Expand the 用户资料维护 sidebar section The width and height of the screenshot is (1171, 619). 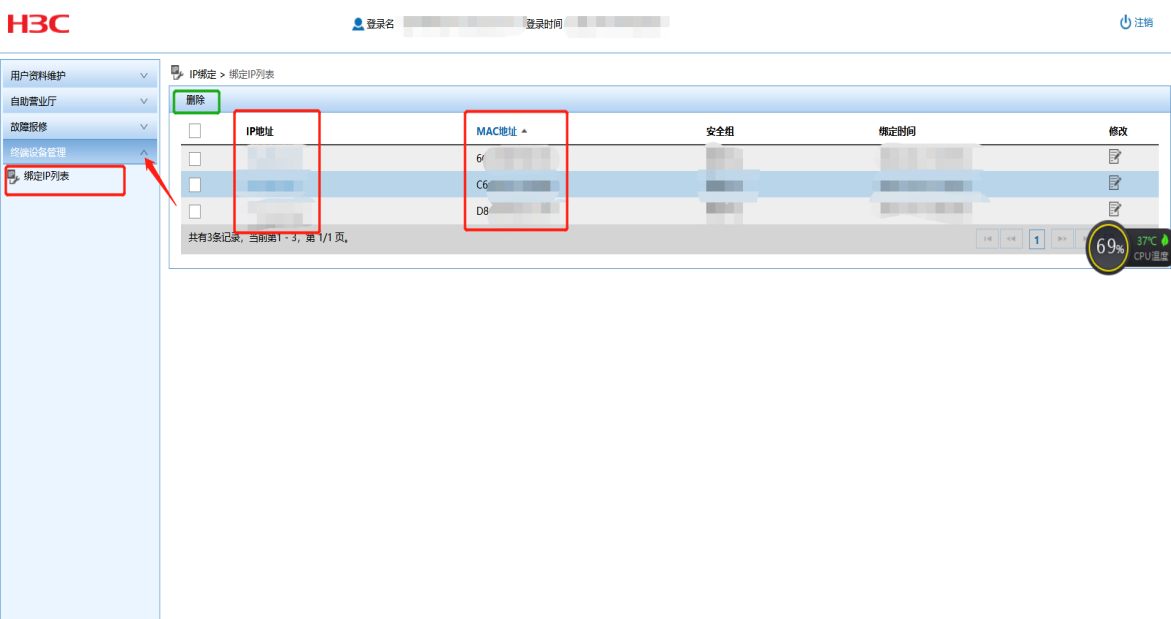point(79,76)
